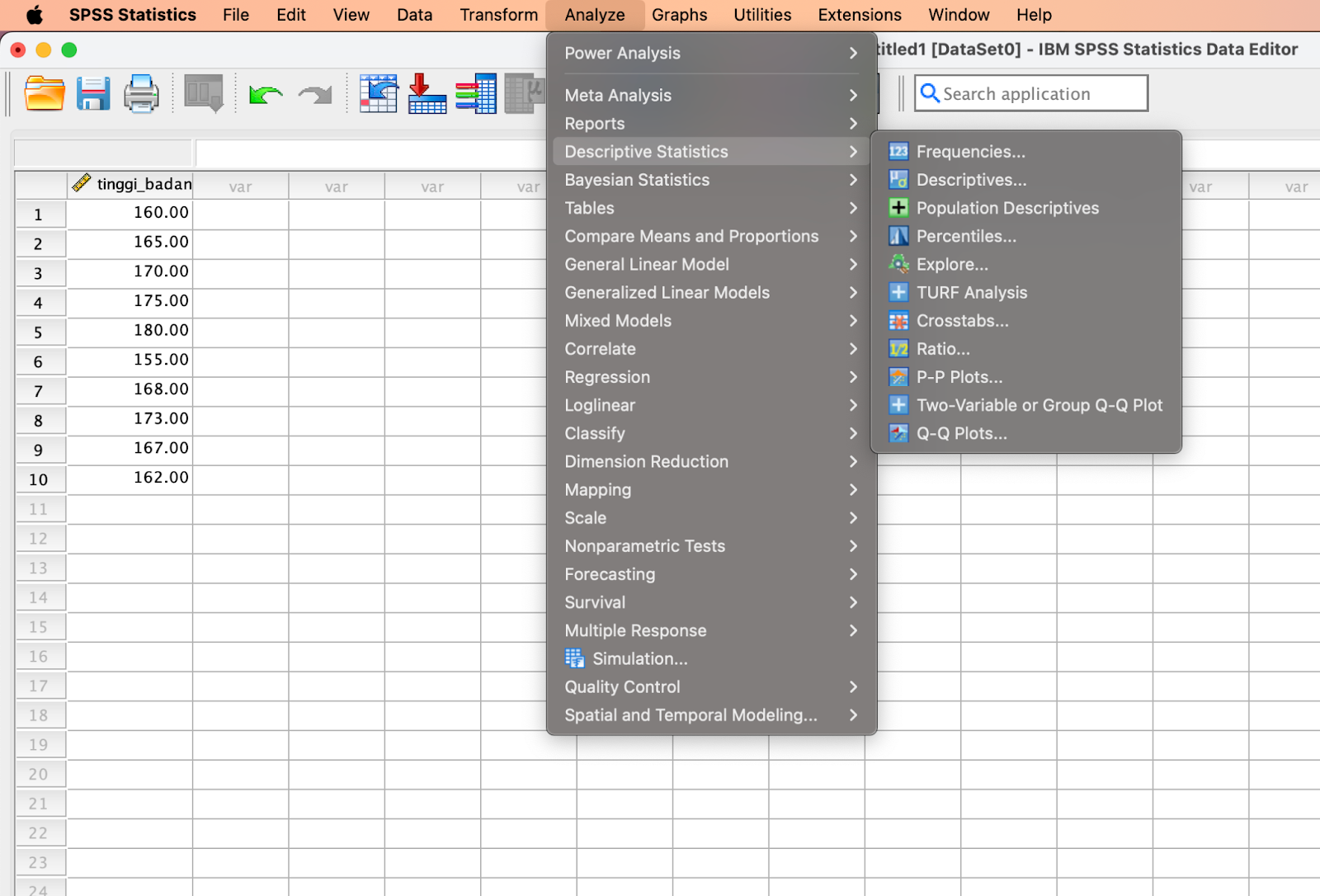Screen dimensions: 1320x896
Task: Open the Help menu
Action: (x=1034, y=15)
